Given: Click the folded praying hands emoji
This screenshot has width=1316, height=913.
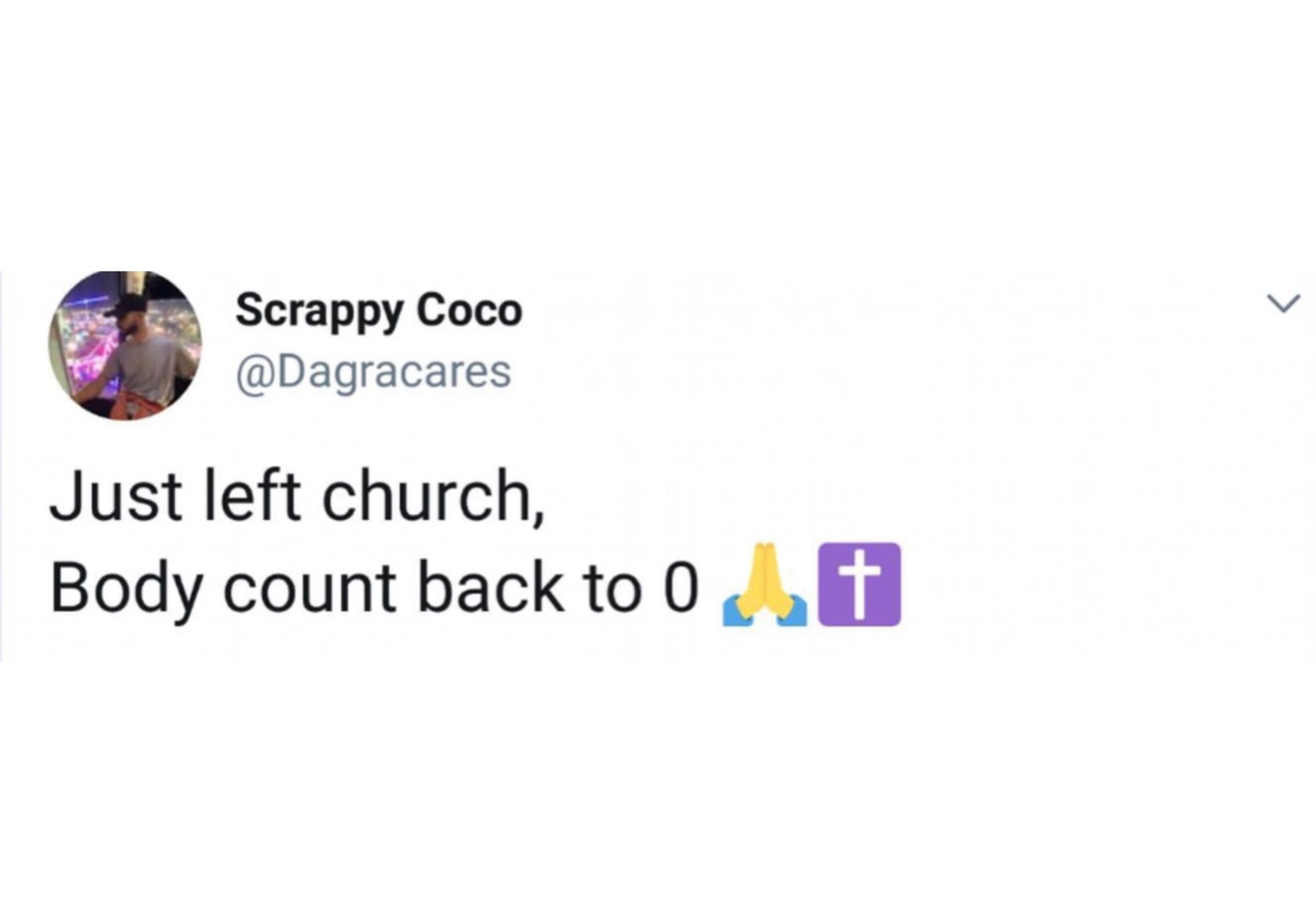Looking at the screenshot, I should click(764, 584).
